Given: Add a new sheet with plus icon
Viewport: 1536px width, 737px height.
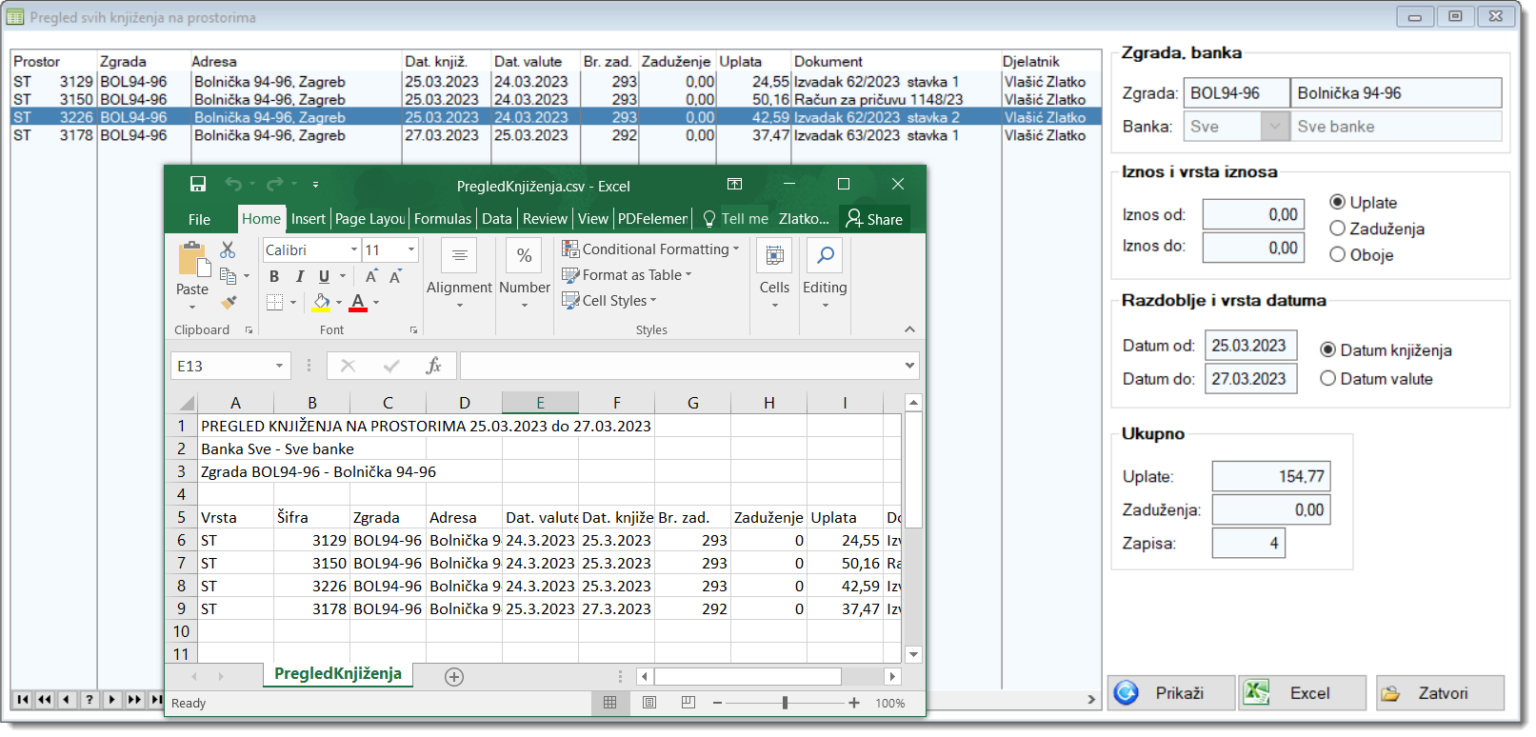Looking at the screenshot, I should (x=454, y=677).
